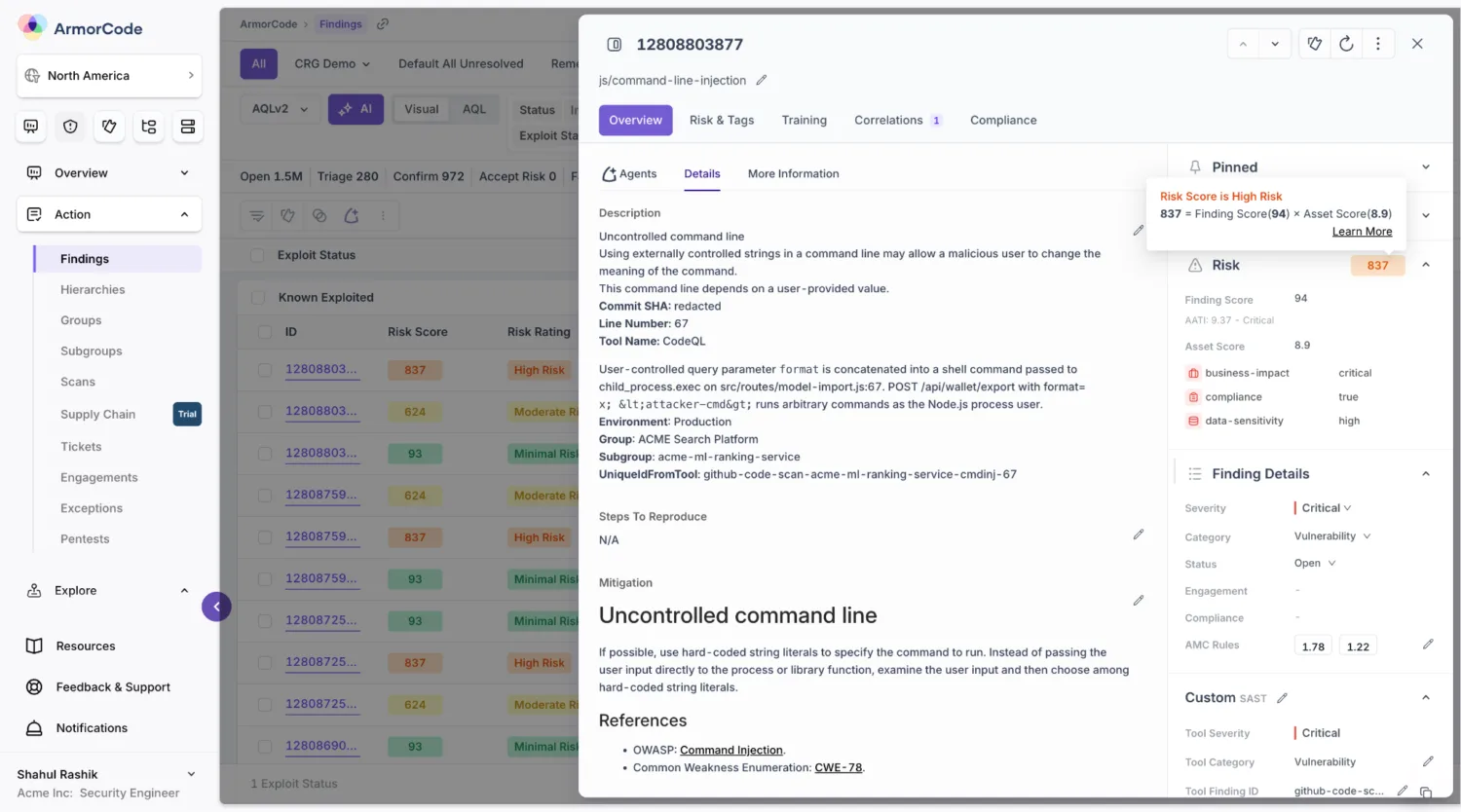The height and width of the screenshot is (812, 1461).
Task: Click the shield alert icon in sidebar
Action: pyautogui.click(x=70, y=127)
